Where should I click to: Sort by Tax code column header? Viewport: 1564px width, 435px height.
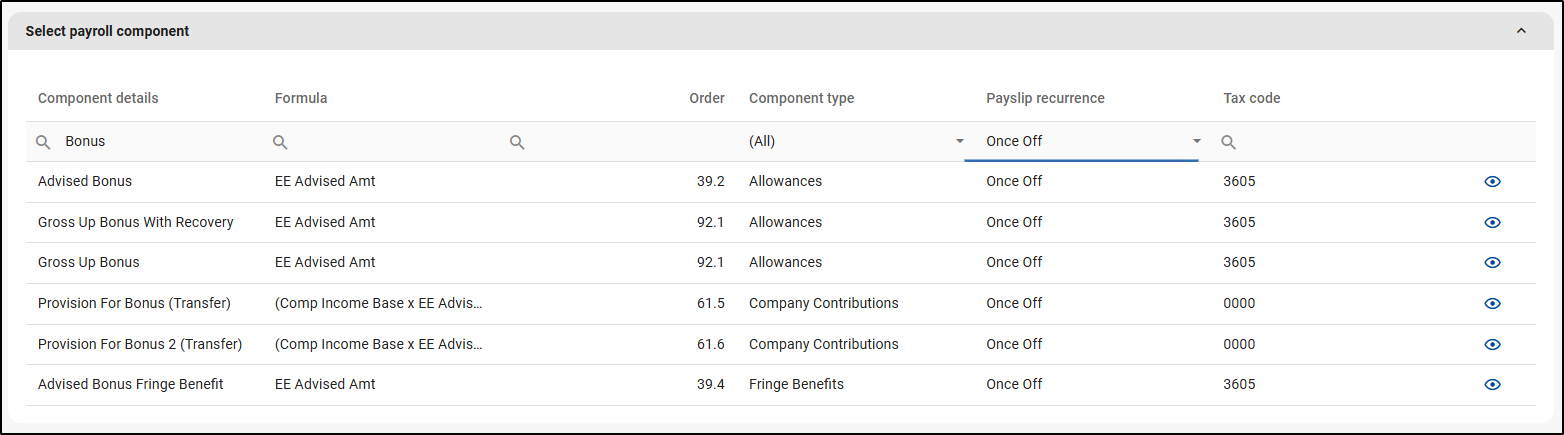click(x=1251, y=98)
